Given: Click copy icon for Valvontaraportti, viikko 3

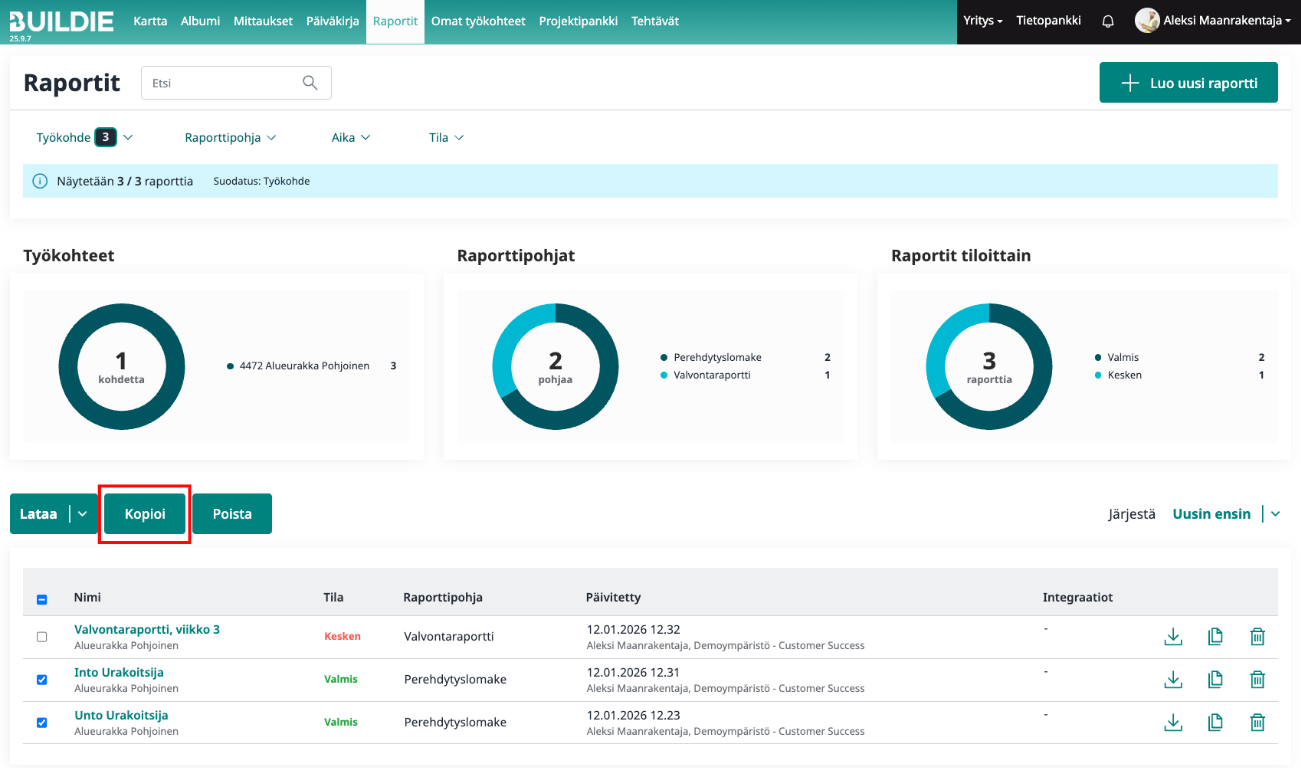Looking at the screenshot, I should pyautogui.click(x=1215, y=637).
